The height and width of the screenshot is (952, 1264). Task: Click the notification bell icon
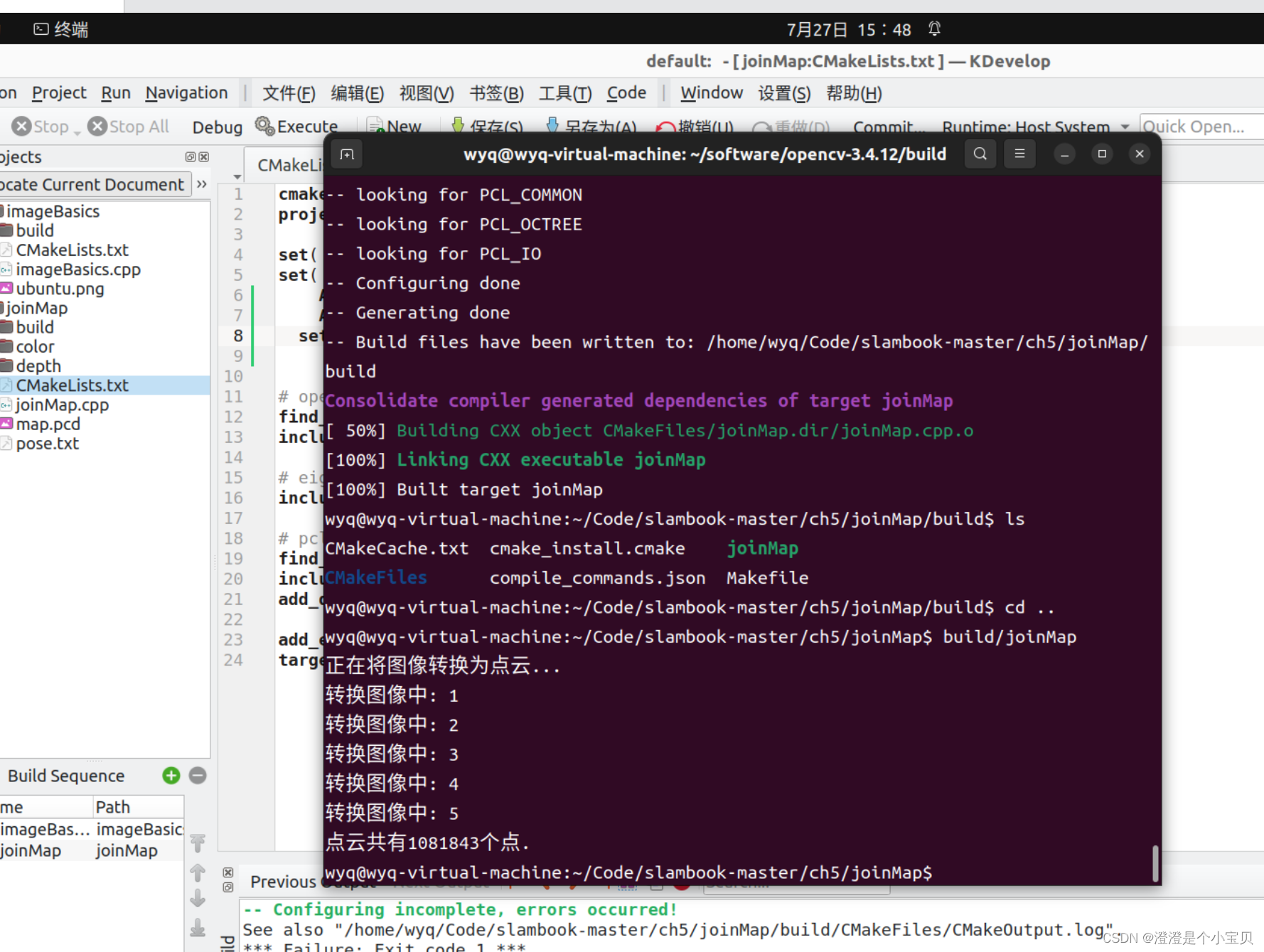tap(935, 28)
